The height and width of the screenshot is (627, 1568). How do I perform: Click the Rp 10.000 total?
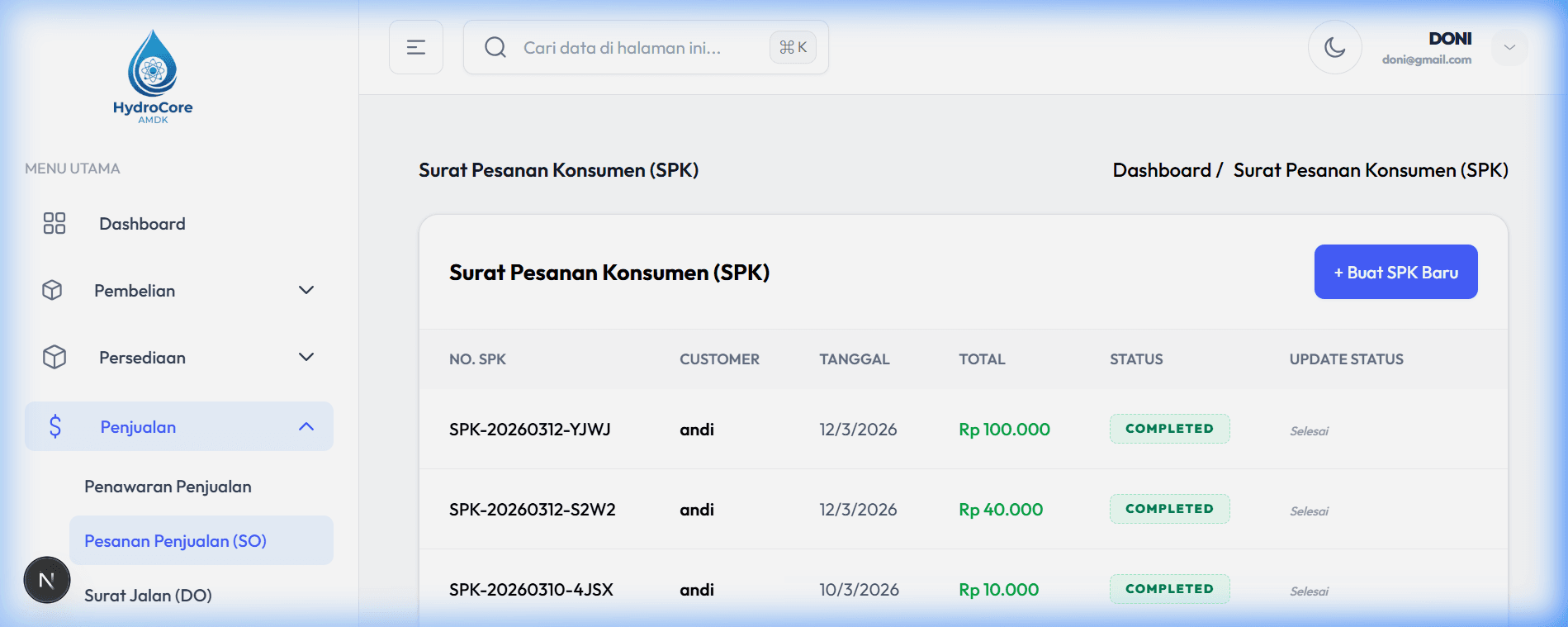tap(998, 590)
